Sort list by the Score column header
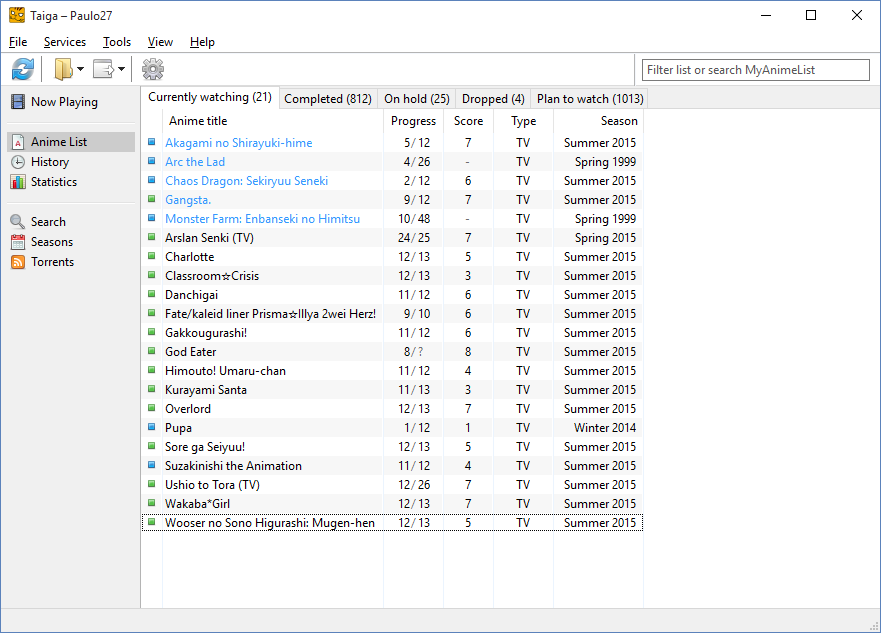The height and width of the screenshot is (633, 881). pos(468,121)
